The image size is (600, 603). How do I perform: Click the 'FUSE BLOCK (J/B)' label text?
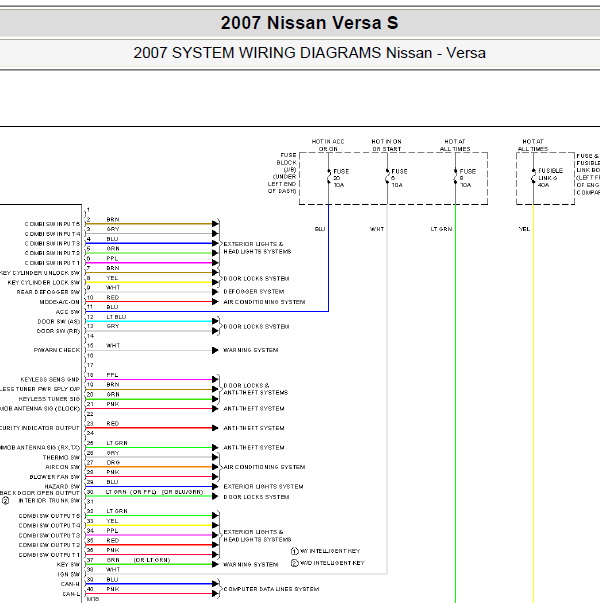click(x=286, y=162)
